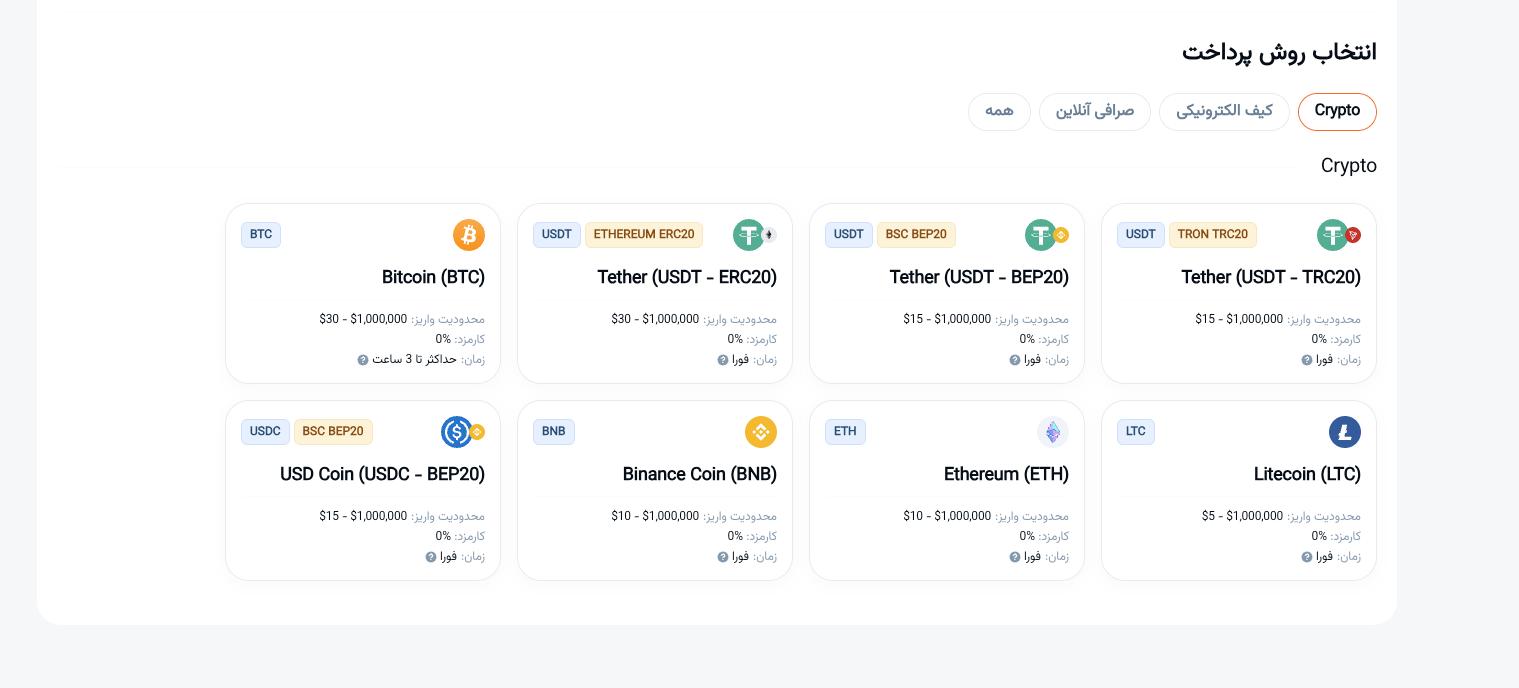
Task: Show all methods with همه tab
Action: tap(999, 111)
